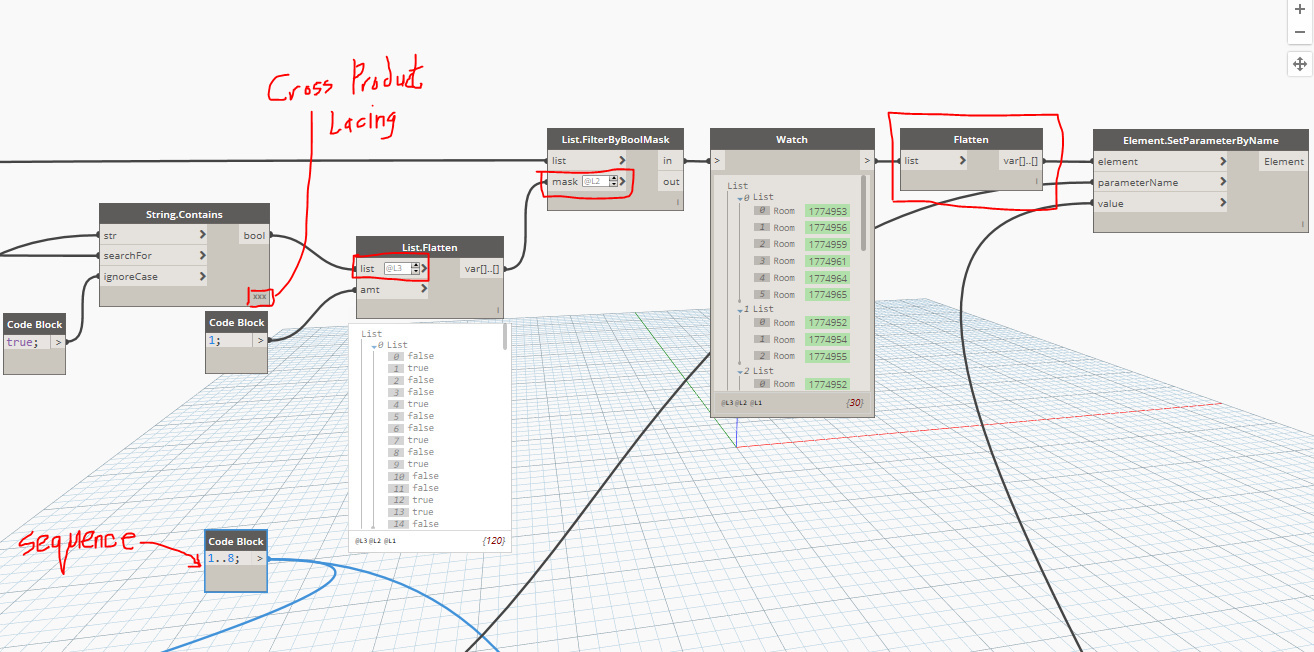This screenshot has width=1314, height=652.
Task: Collapse 0 List in List.Flatten preview
Action: tap(374, 345)
